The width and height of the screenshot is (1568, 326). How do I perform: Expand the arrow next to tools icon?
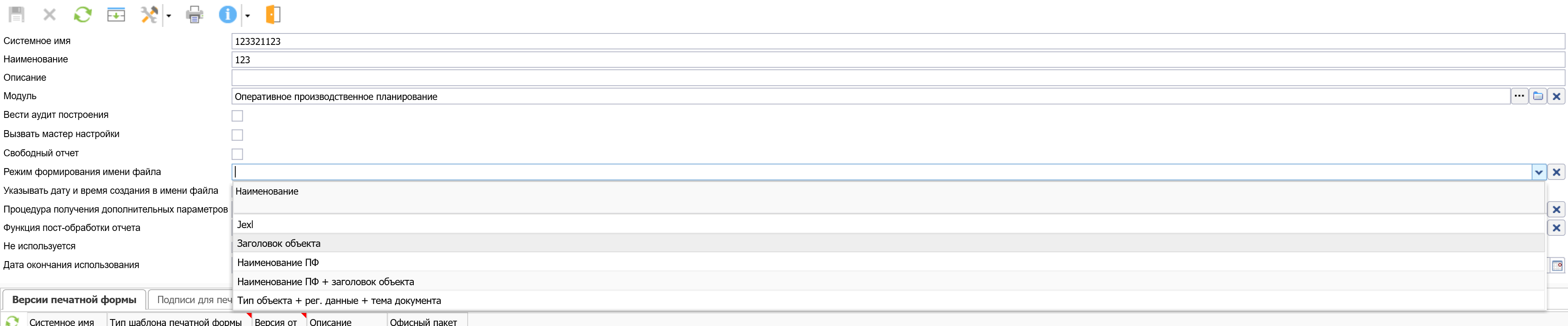click(169, 16)
